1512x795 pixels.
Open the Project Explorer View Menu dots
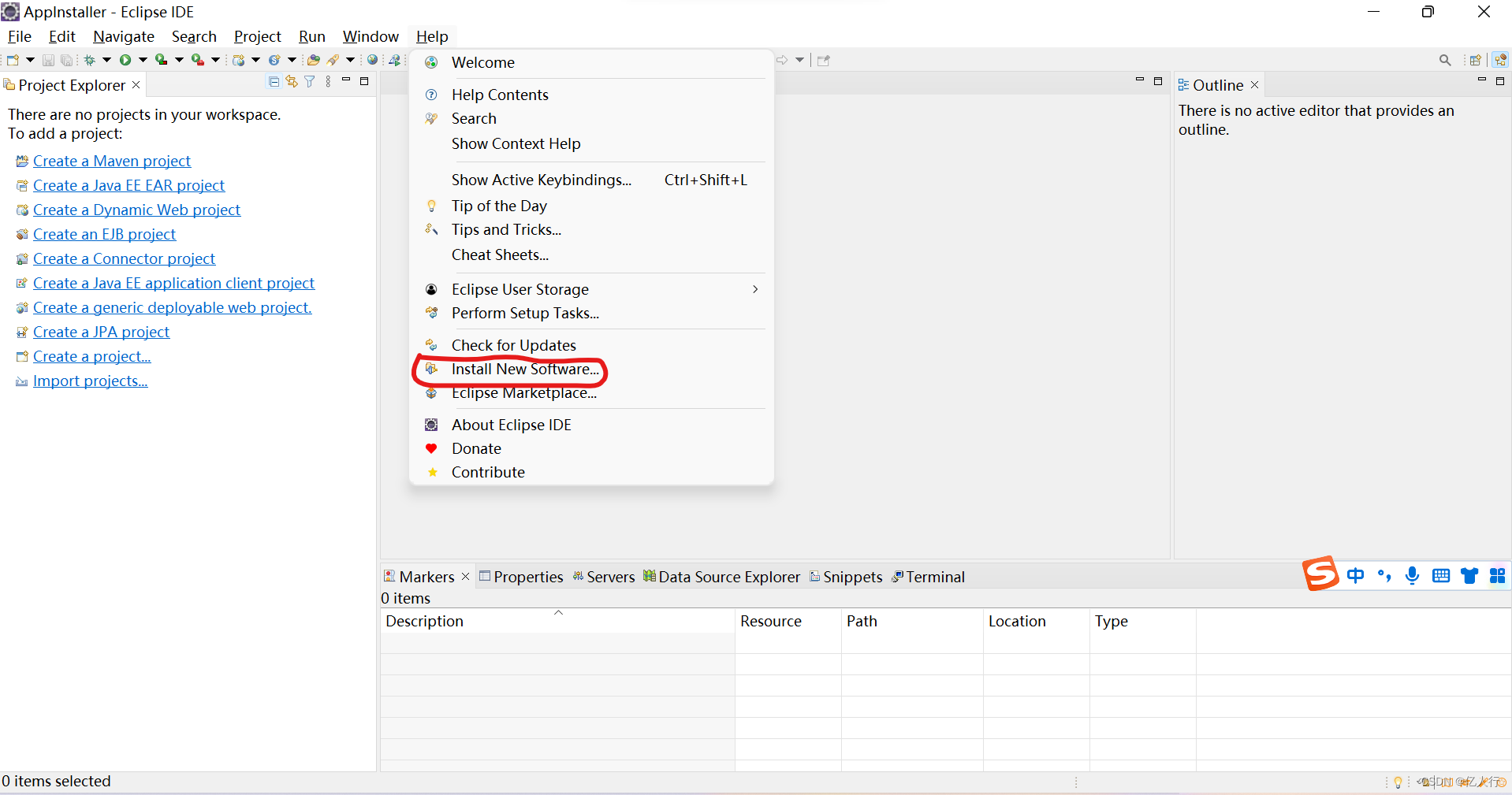click(x=328, y=81)
